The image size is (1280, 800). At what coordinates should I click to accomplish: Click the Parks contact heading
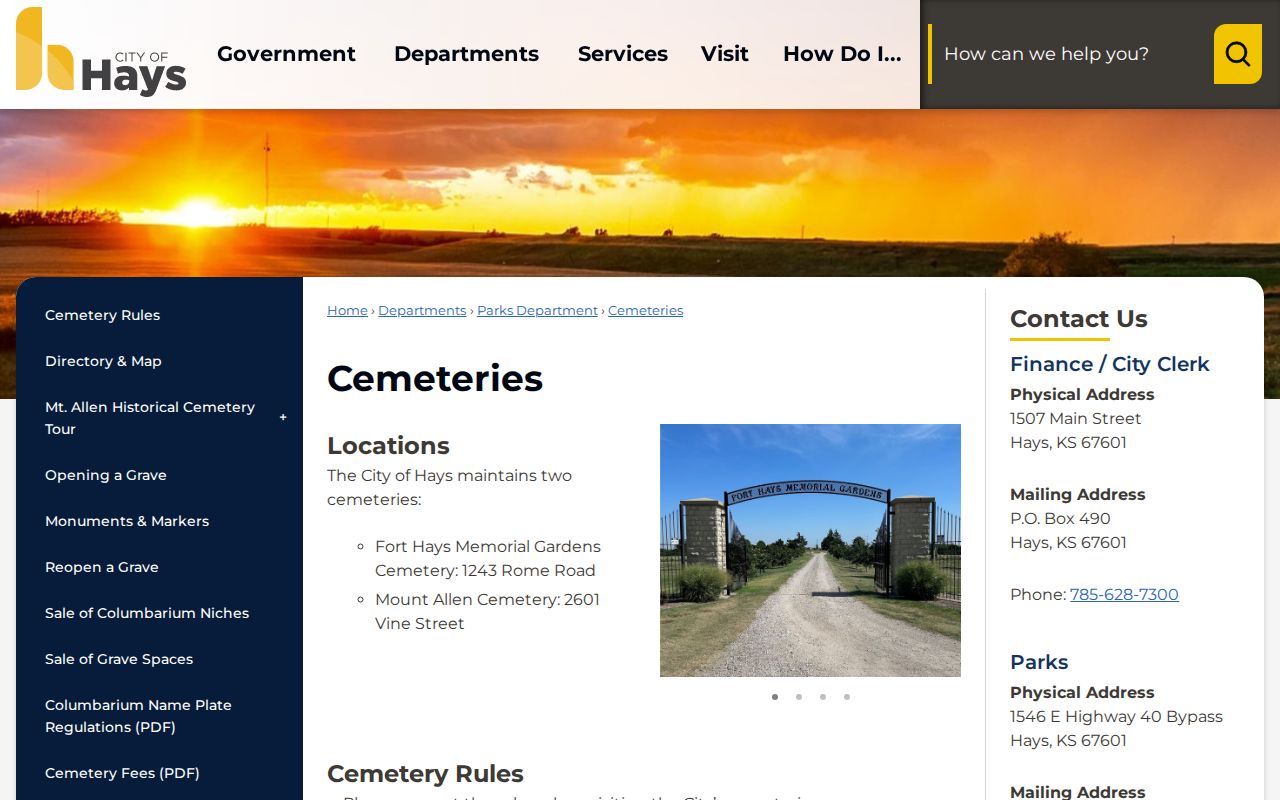point(1039,662)
